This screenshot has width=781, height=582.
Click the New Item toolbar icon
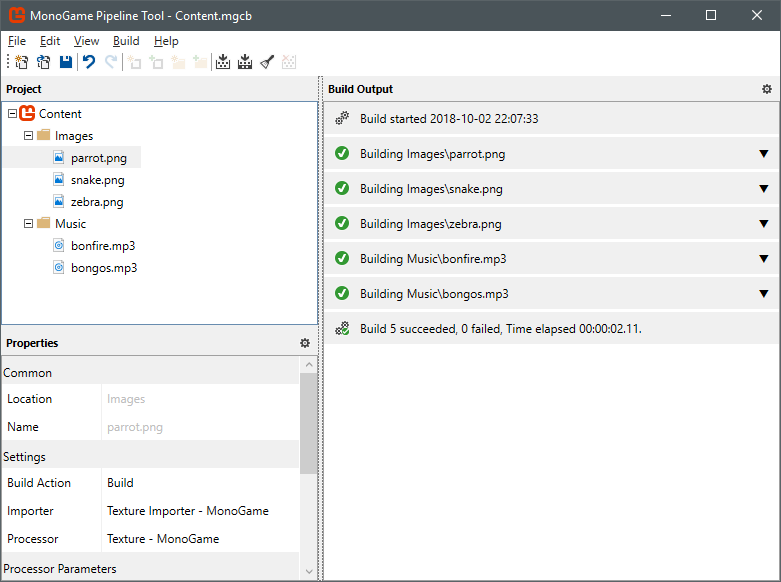134,62
